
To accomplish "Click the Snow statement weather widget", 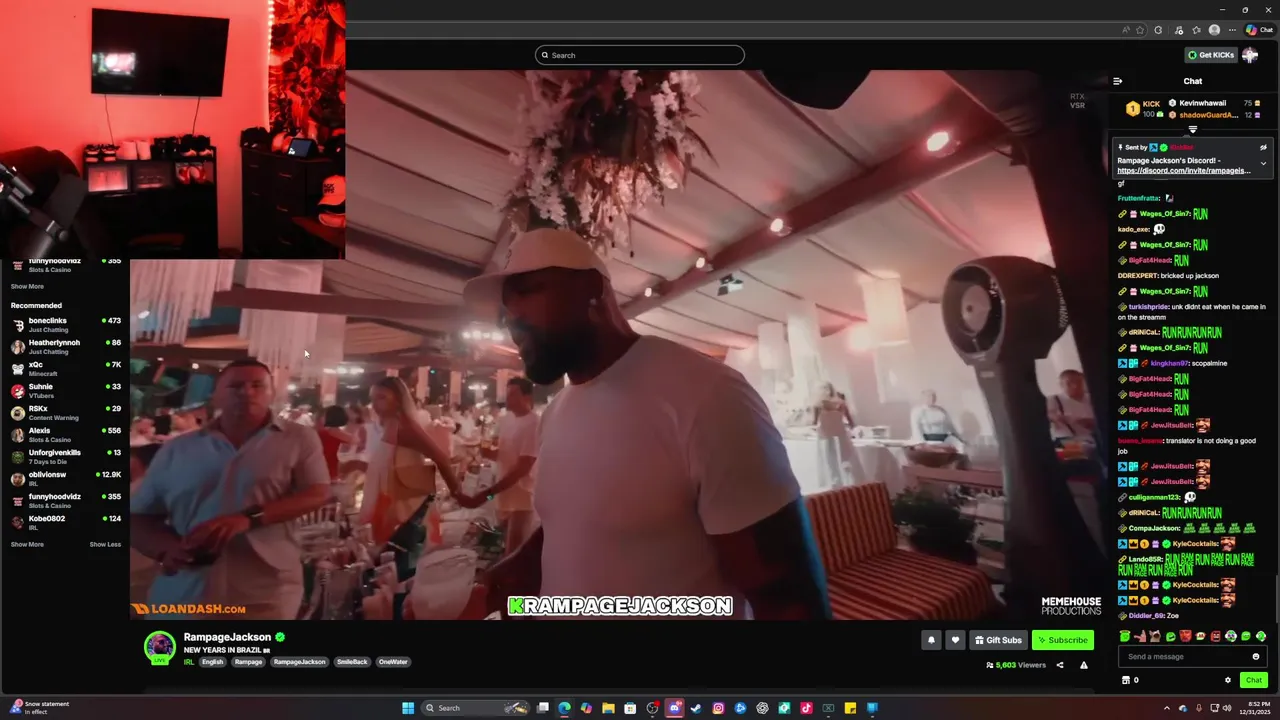I will coord(40,708).
